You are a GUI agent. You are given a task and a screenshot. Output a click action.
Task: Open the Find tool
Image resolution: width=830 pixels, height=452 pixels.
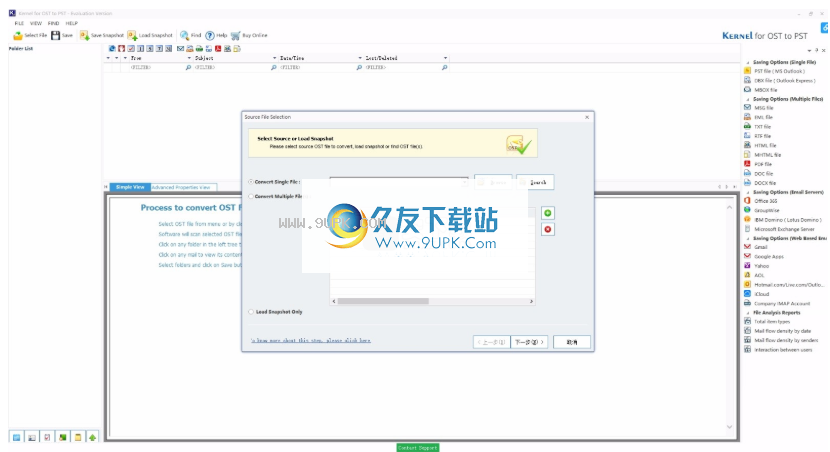point(191,35)
